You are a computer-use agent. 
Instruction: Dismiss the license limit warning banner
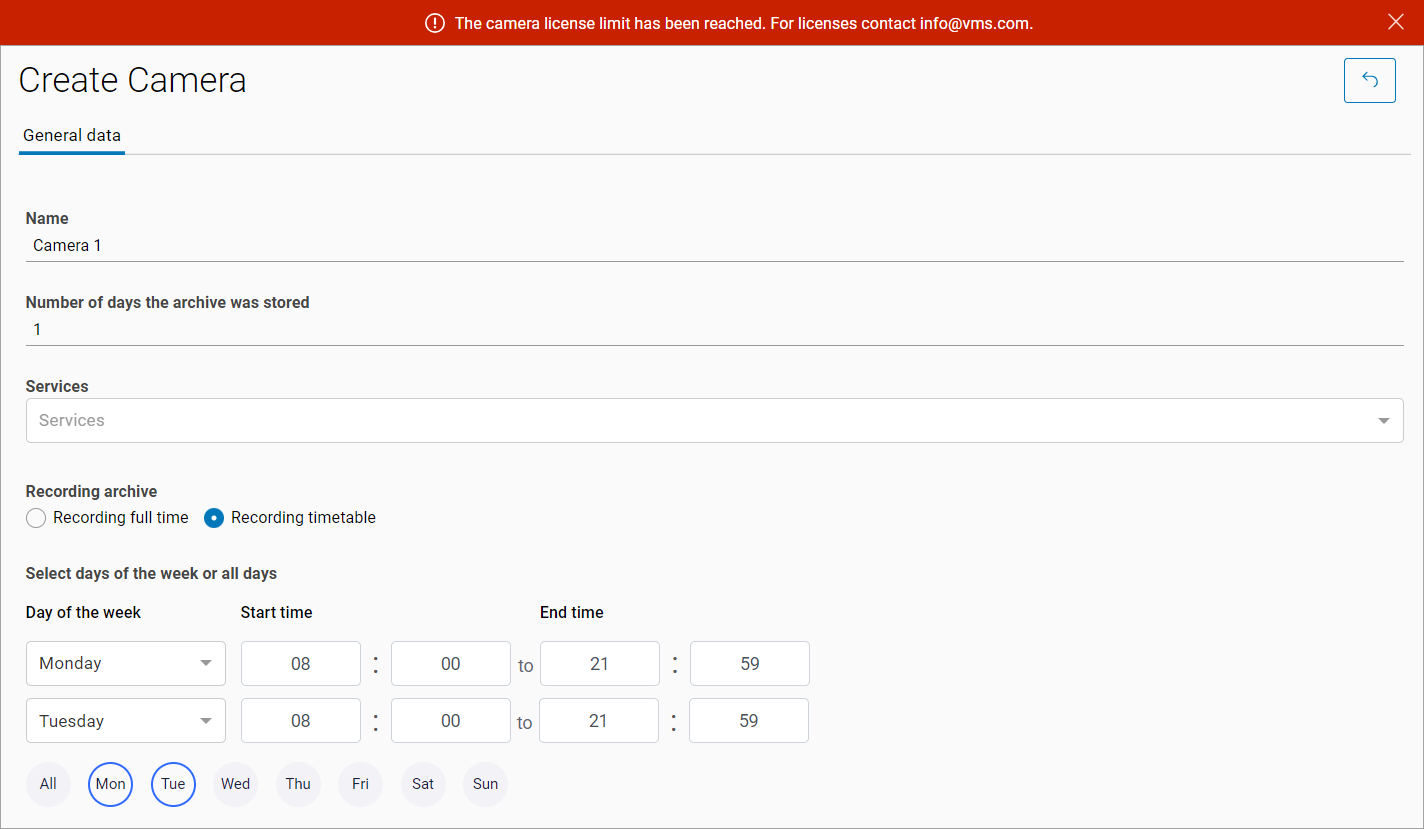click(x=1396, y=22)
